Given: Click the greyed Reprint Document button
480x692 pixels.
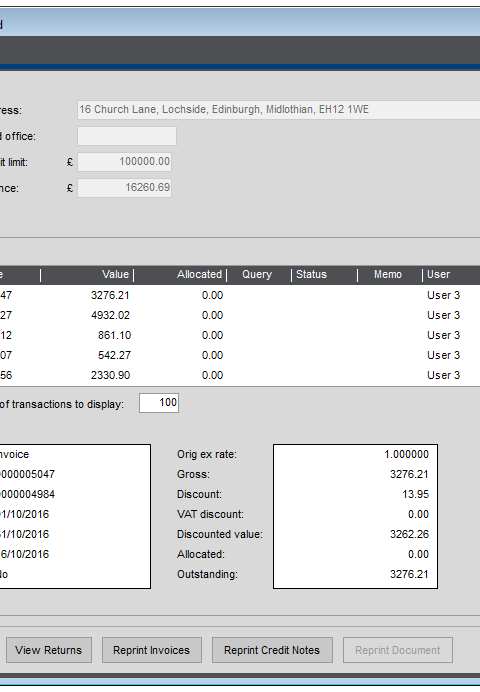Looking at the screenshot, I should pyautogui.click(x=398, y=650).
